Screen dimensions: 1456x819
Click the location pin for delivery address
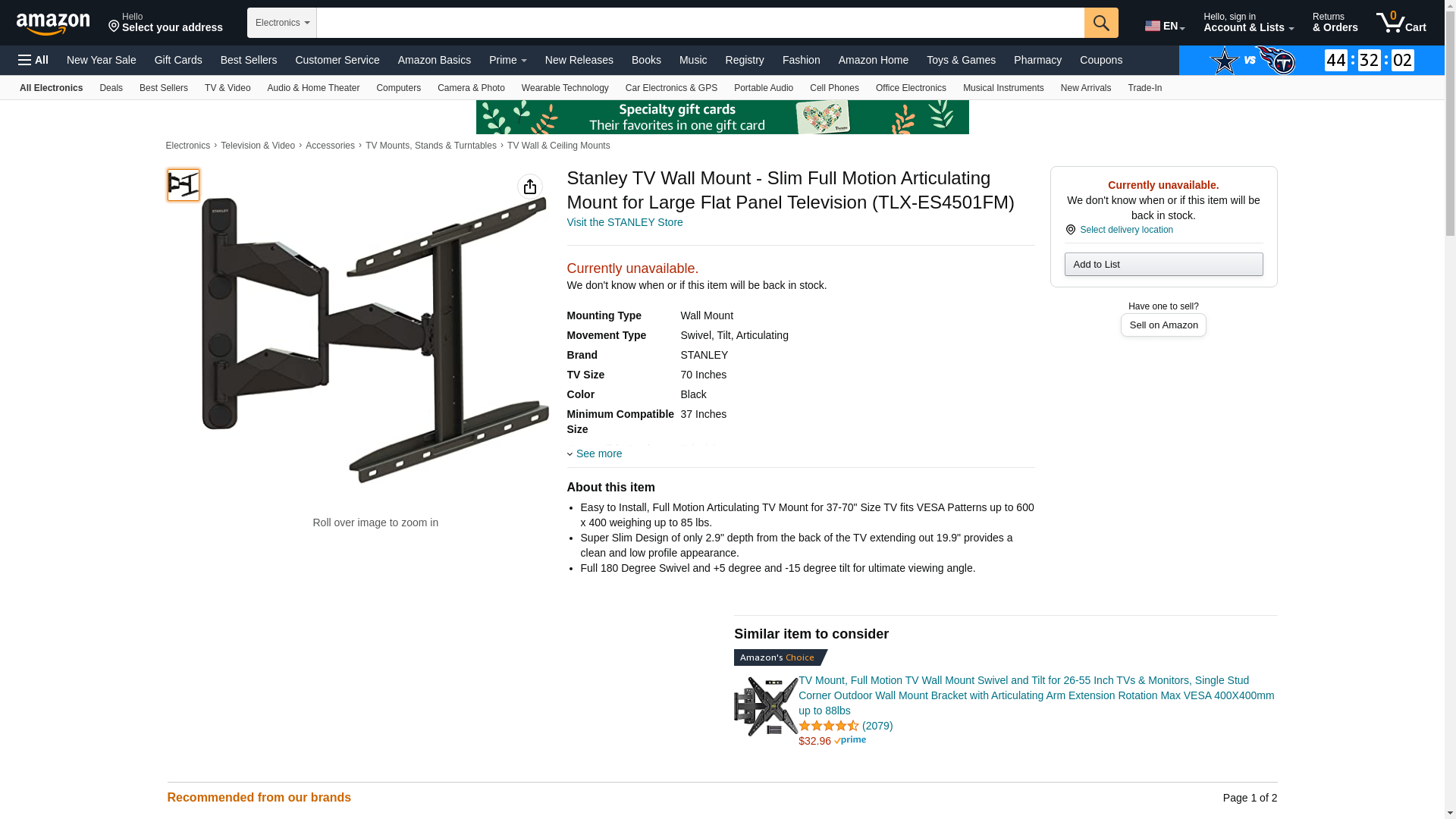(1070, 230)
